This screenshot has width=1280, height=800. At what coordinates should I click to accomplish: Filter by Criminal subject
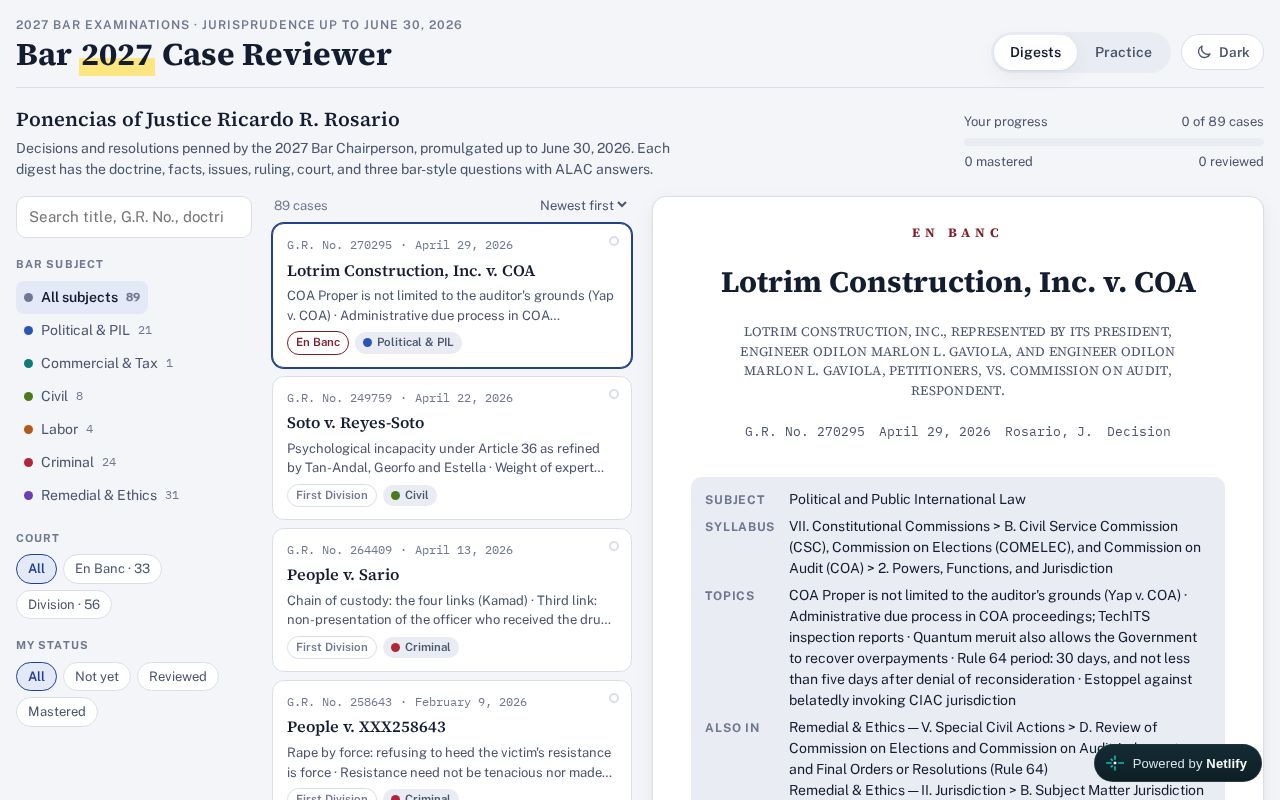[x=70, y=462]
